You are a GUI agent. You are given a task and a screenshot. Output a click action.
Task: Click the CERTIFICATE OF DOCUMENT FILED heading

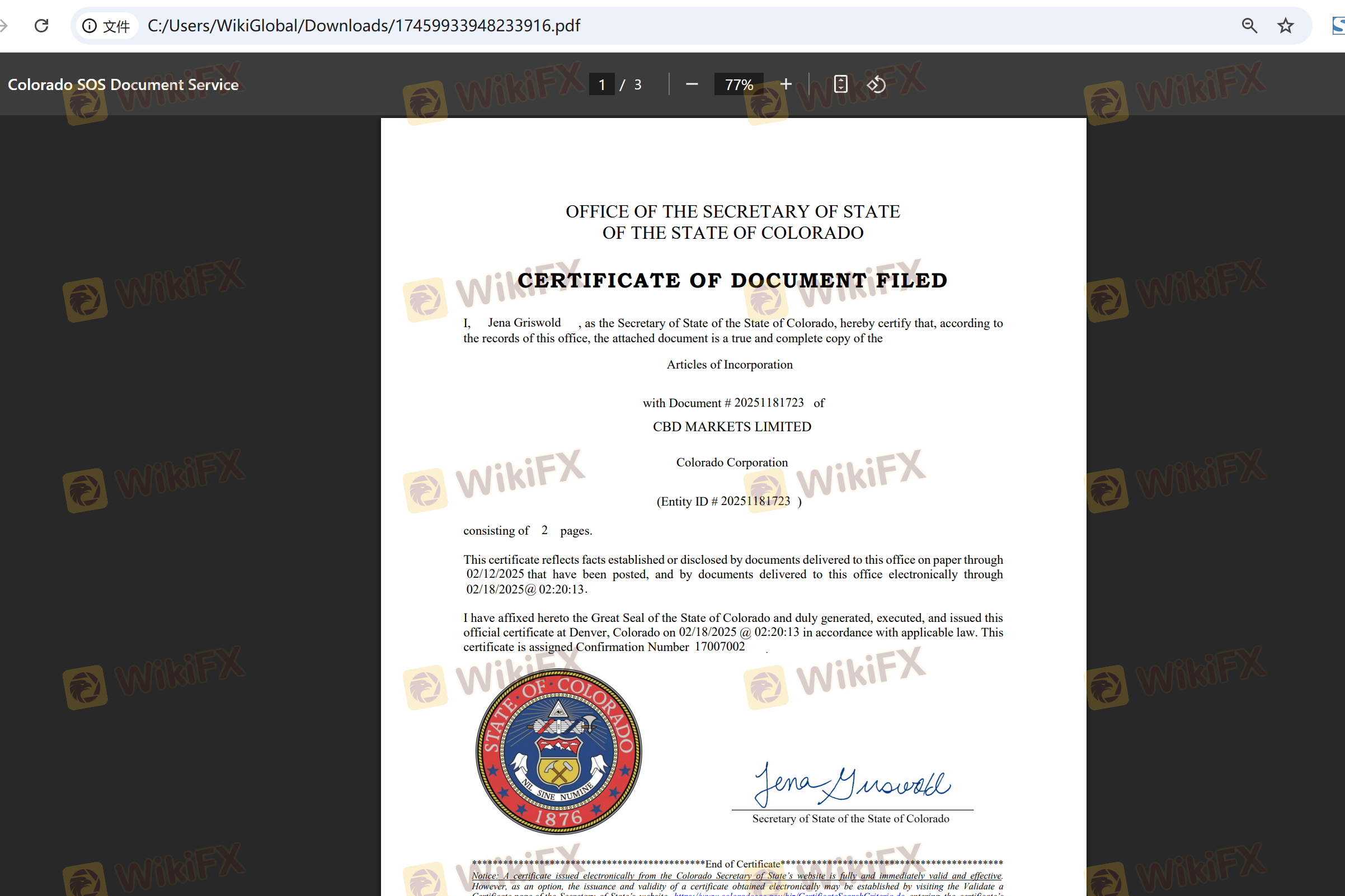[732, 280]
